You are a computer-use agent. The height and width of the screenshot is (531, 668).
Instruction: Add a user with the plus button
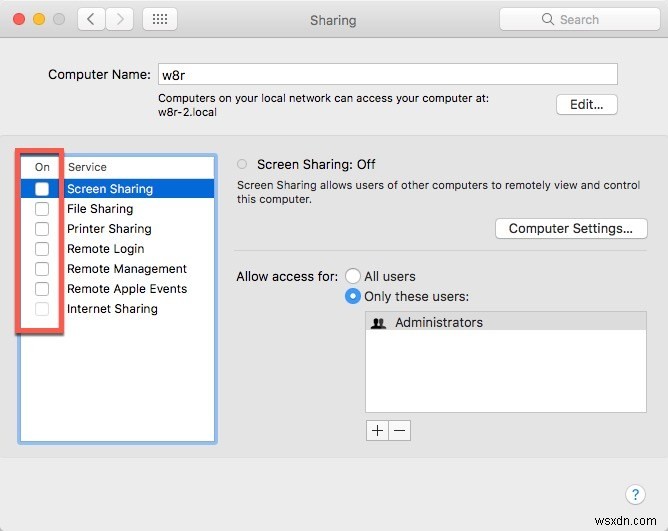click(377, 430)
